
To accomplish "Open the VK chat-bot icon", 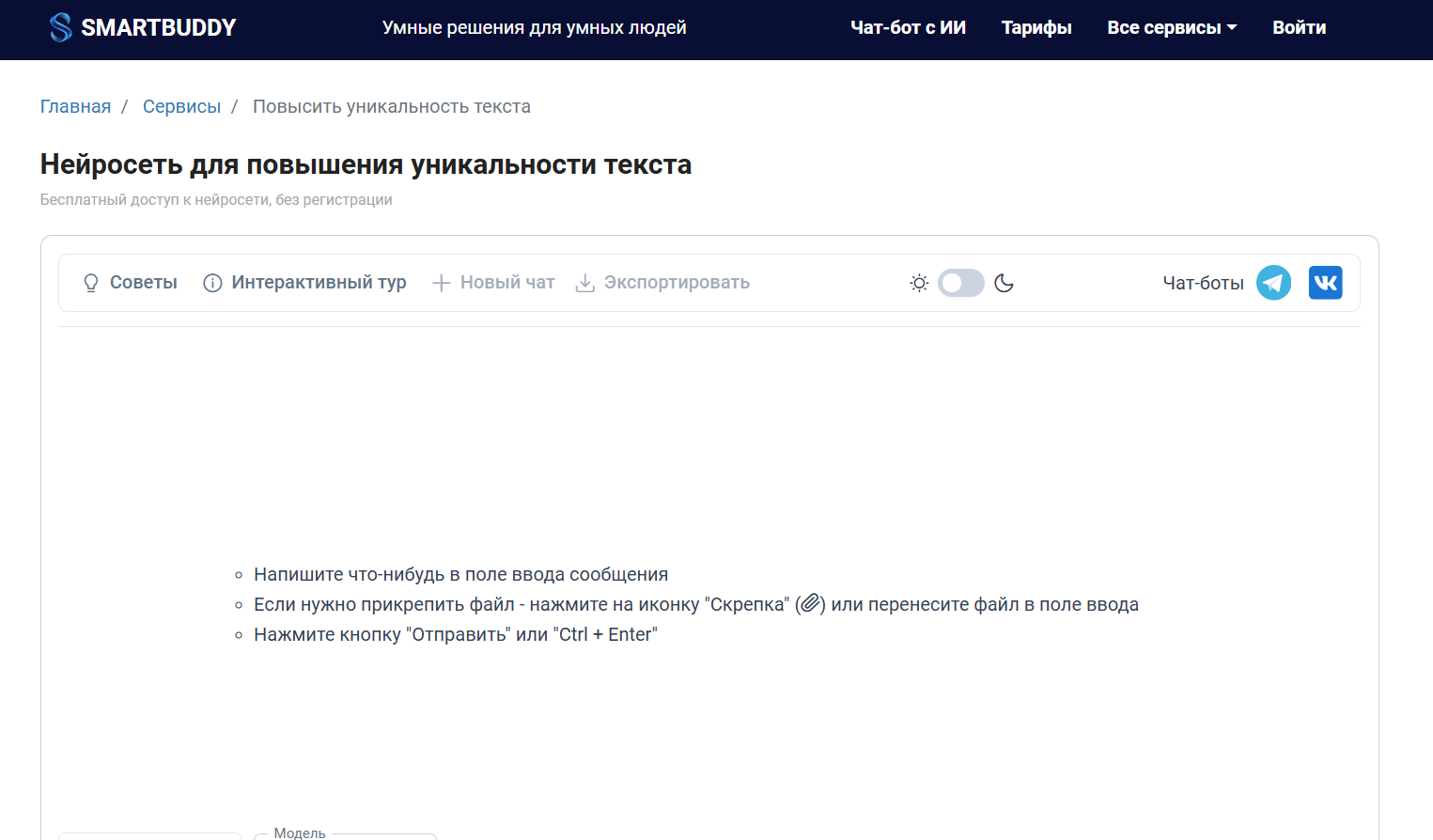I will point(1325,283).
